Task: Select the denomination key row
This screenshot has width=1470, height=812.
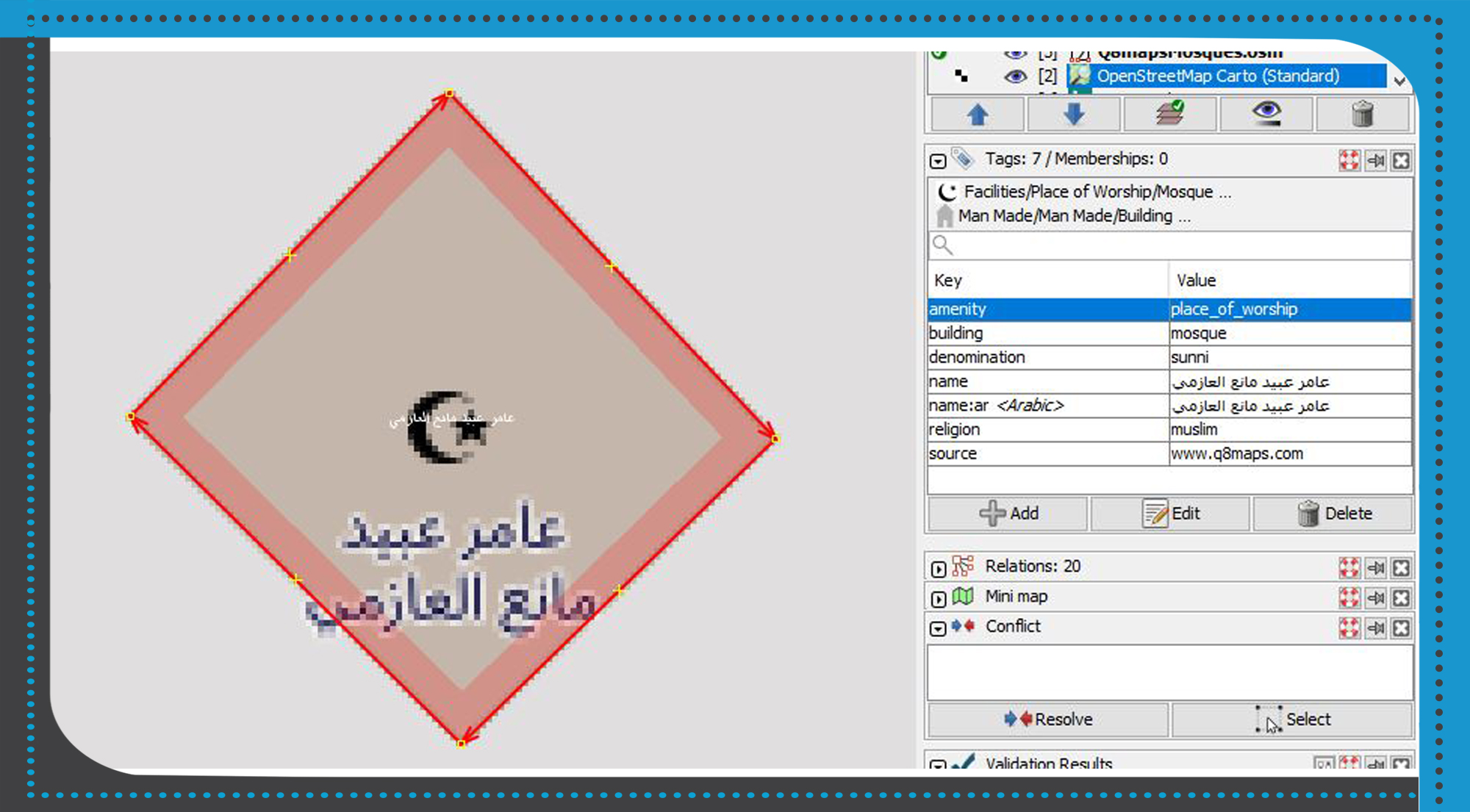Action: (x=1047, y=358)
